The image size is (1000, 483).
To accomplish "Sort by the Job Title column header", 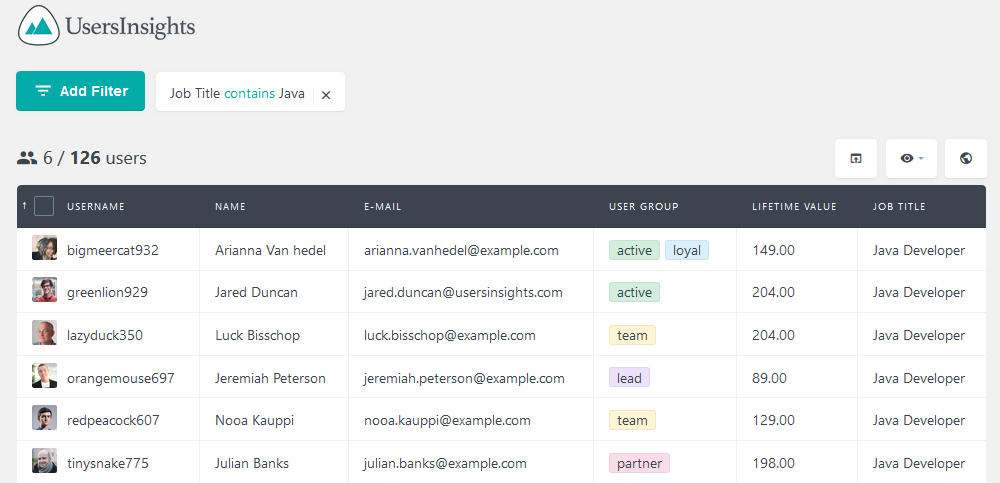I will 899,207.
